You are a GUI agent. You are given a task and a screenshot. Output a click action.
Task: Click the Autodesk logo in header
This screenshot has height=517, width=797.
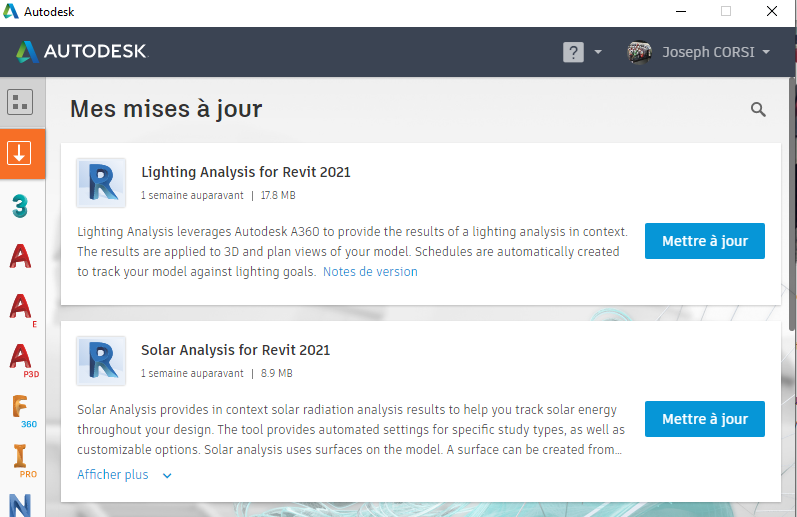[81, 52]
